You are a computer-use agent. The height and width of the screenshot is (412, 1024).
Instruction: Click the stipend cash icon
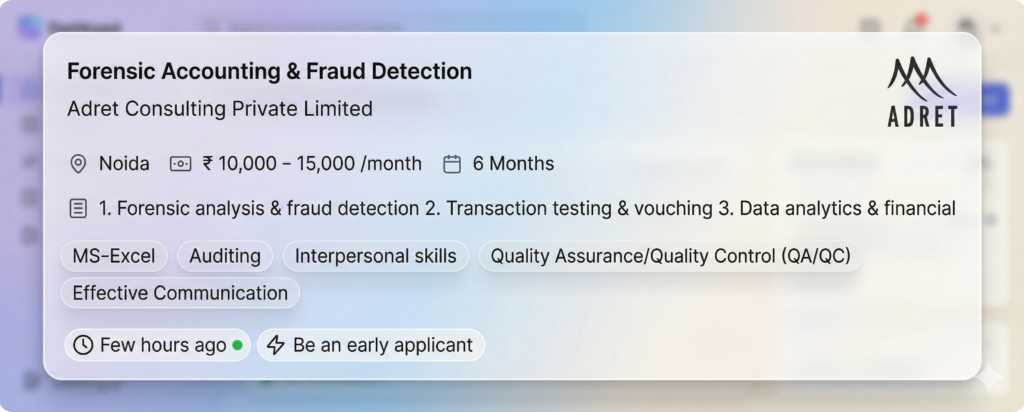click(x=180, y=164)
